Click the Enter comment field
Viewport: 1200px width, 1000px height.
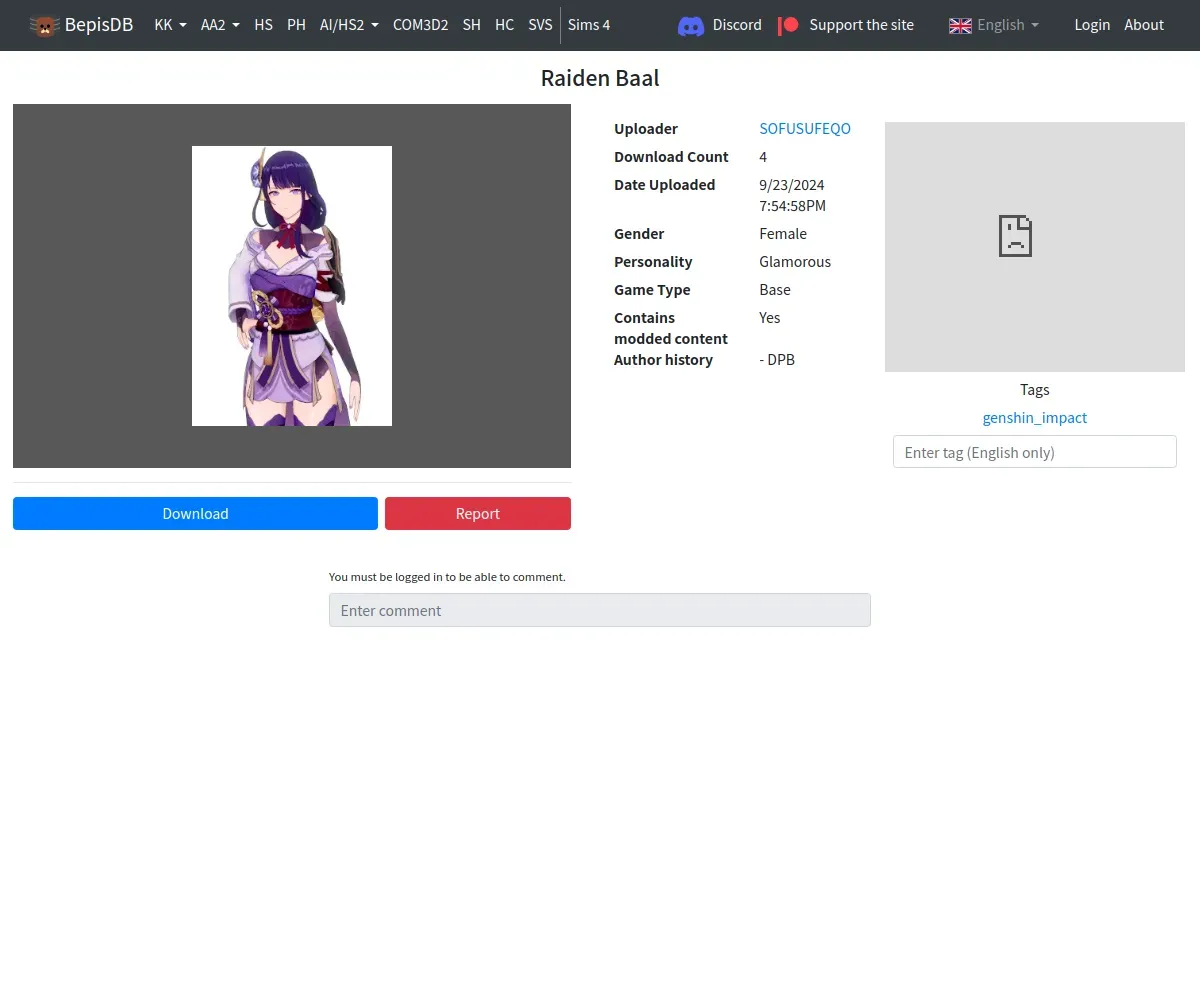point(600,610)
